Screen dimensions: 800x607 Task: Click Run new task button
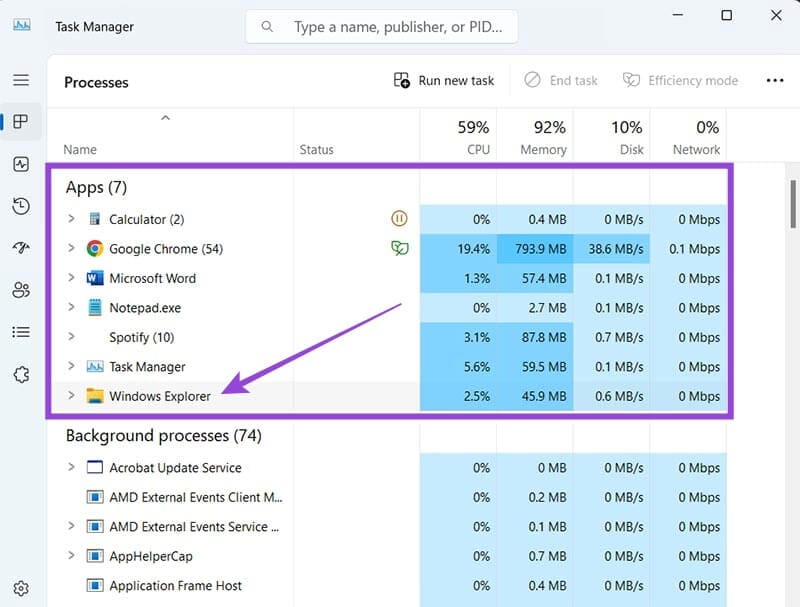click(444, 81)
